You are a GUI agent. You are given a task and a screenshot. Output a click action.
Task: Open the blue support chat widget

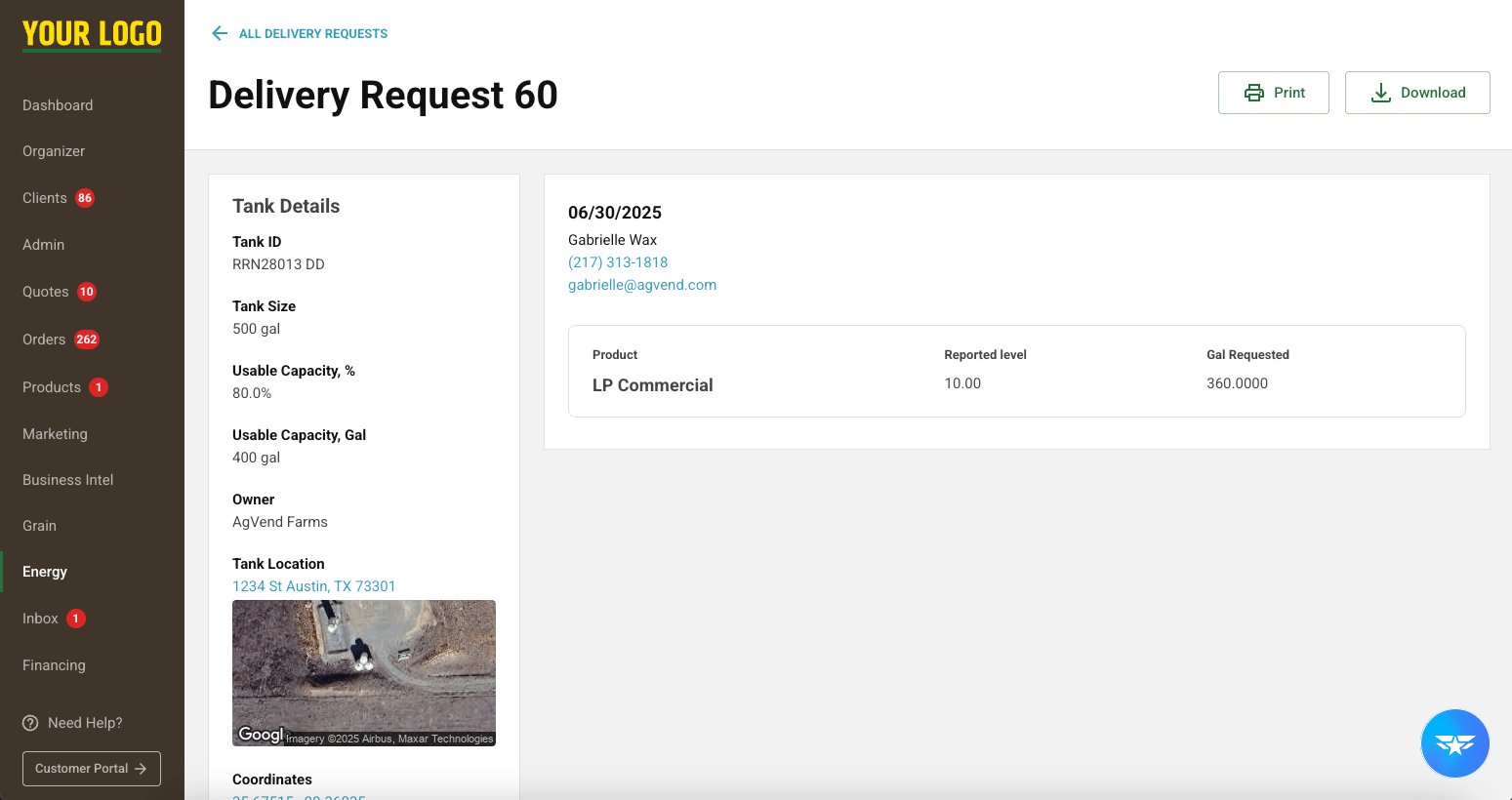[1454, 743]
